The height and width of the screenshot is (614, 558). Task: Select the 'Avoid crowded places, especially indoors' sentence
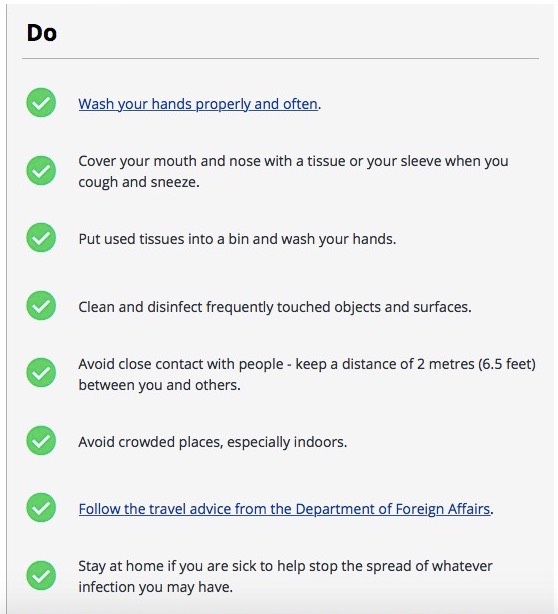point(213,442)
